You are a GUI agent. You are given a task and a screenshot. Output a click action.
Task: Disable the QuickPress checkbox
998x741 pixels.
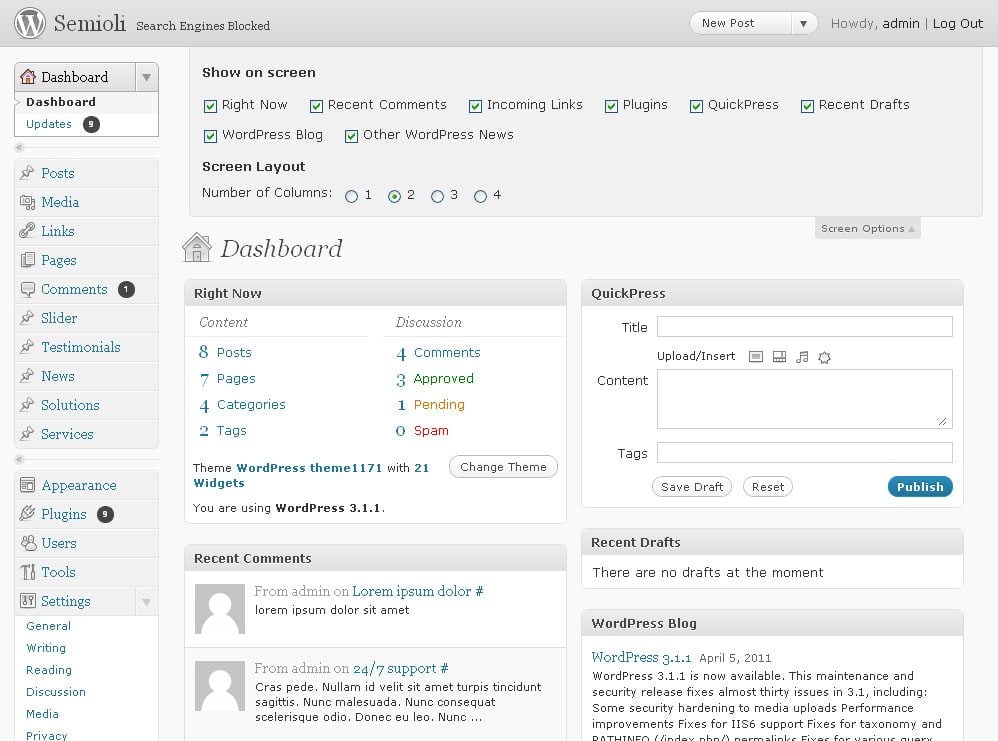pyautogui.click(x=696, y=106)
